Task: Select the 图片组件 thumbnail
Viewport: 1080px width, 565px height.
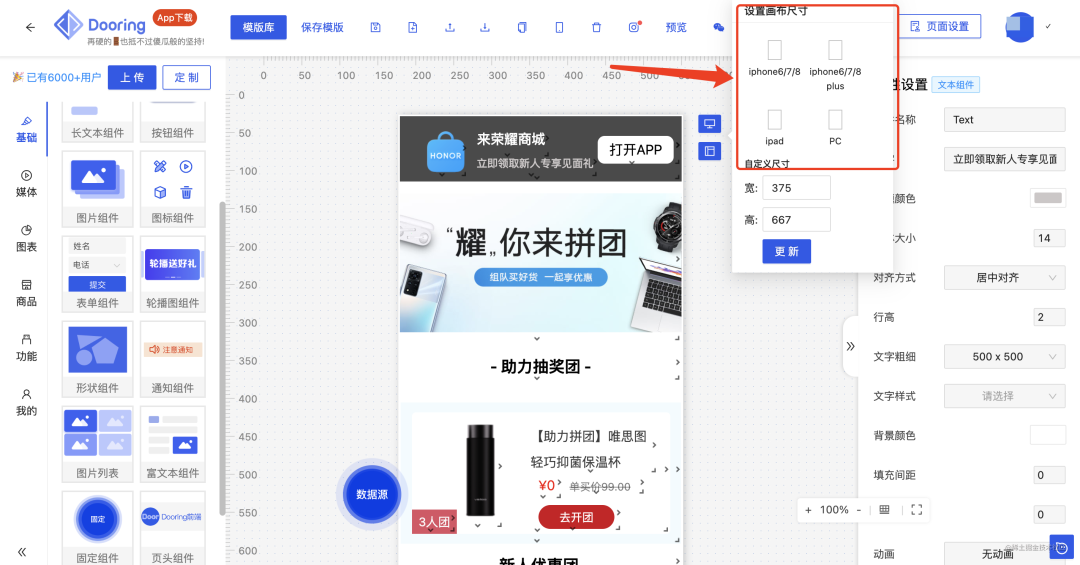Action: [97, 189]
